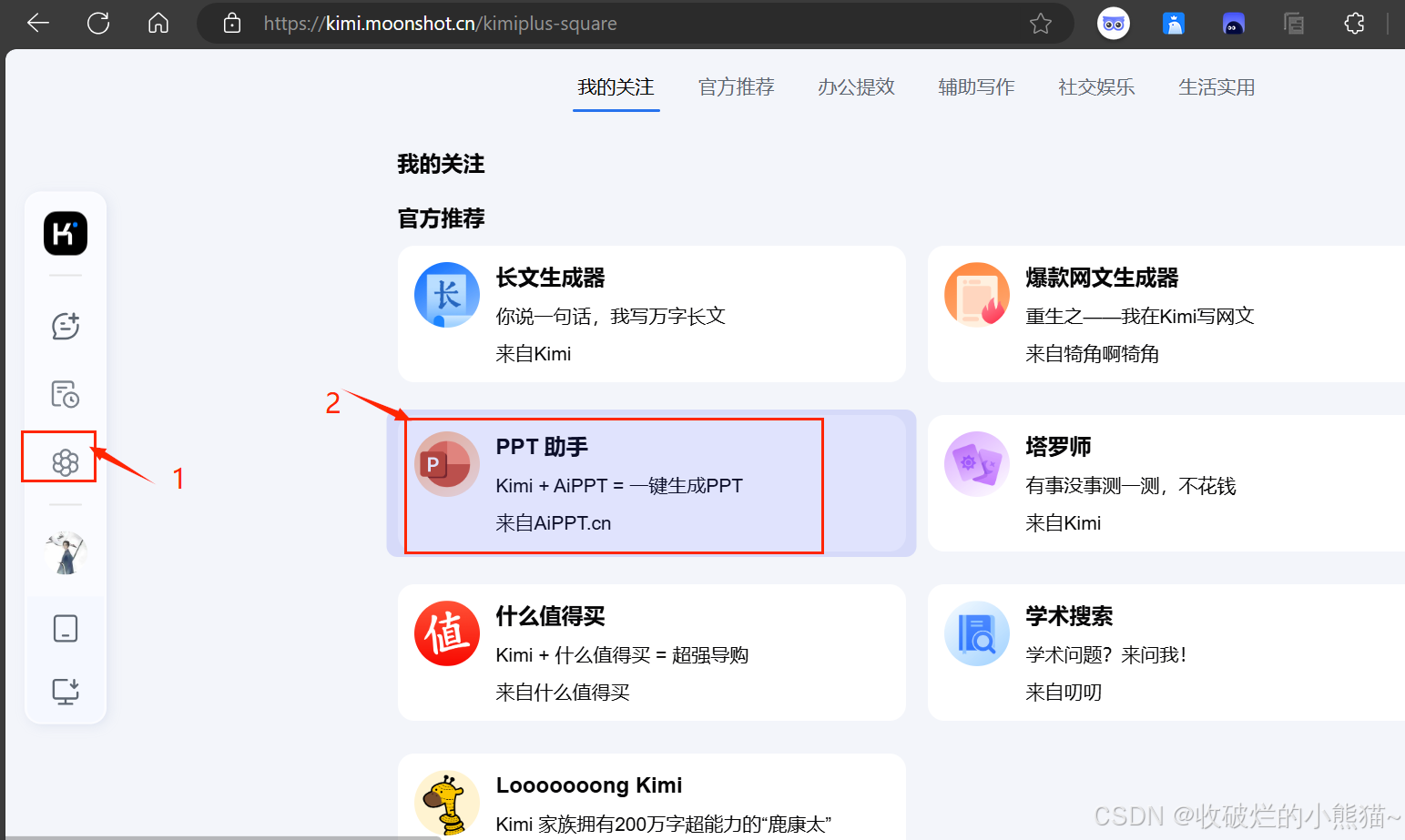Screen dimensions: 1405x840
Task: Open Kimi+ square flower icon
Action: coord(66,462)
